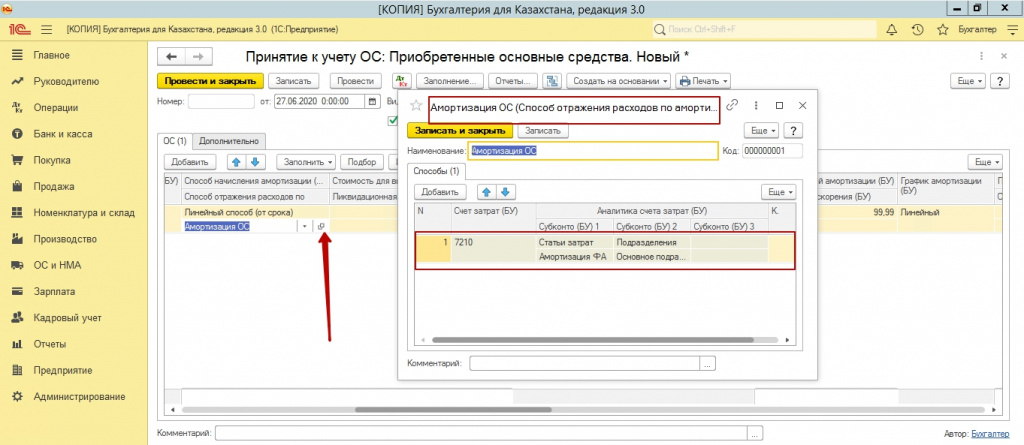Add Амортизация ОС dialog to favorites star
This screenshot has width=1024, height=445.
point(415,106)
